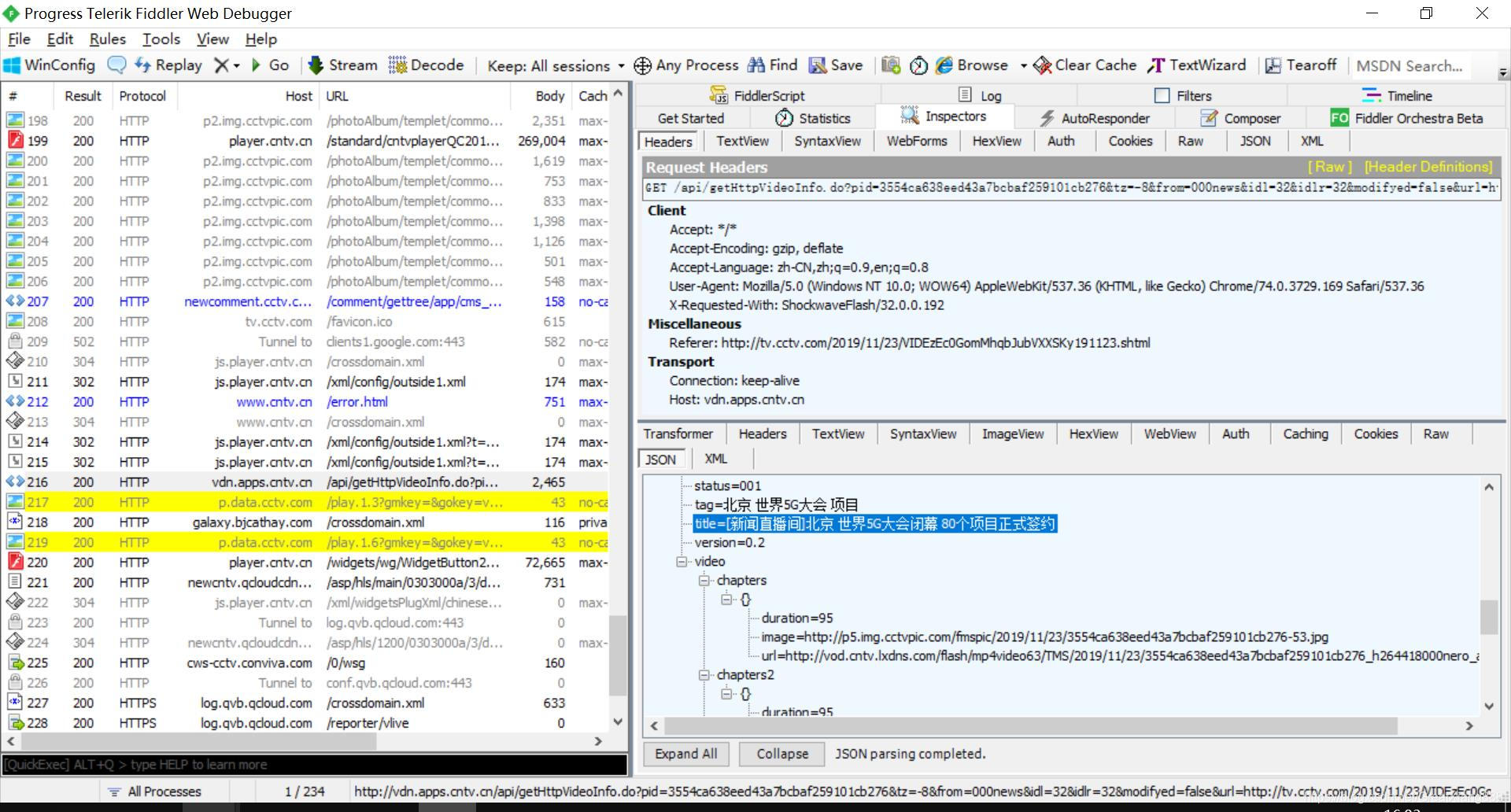Image resolution: width=1511 pixels, height=812 pixels.
Task: Select session 216 getHttpVideoInfo row
Action: [305, 482]
